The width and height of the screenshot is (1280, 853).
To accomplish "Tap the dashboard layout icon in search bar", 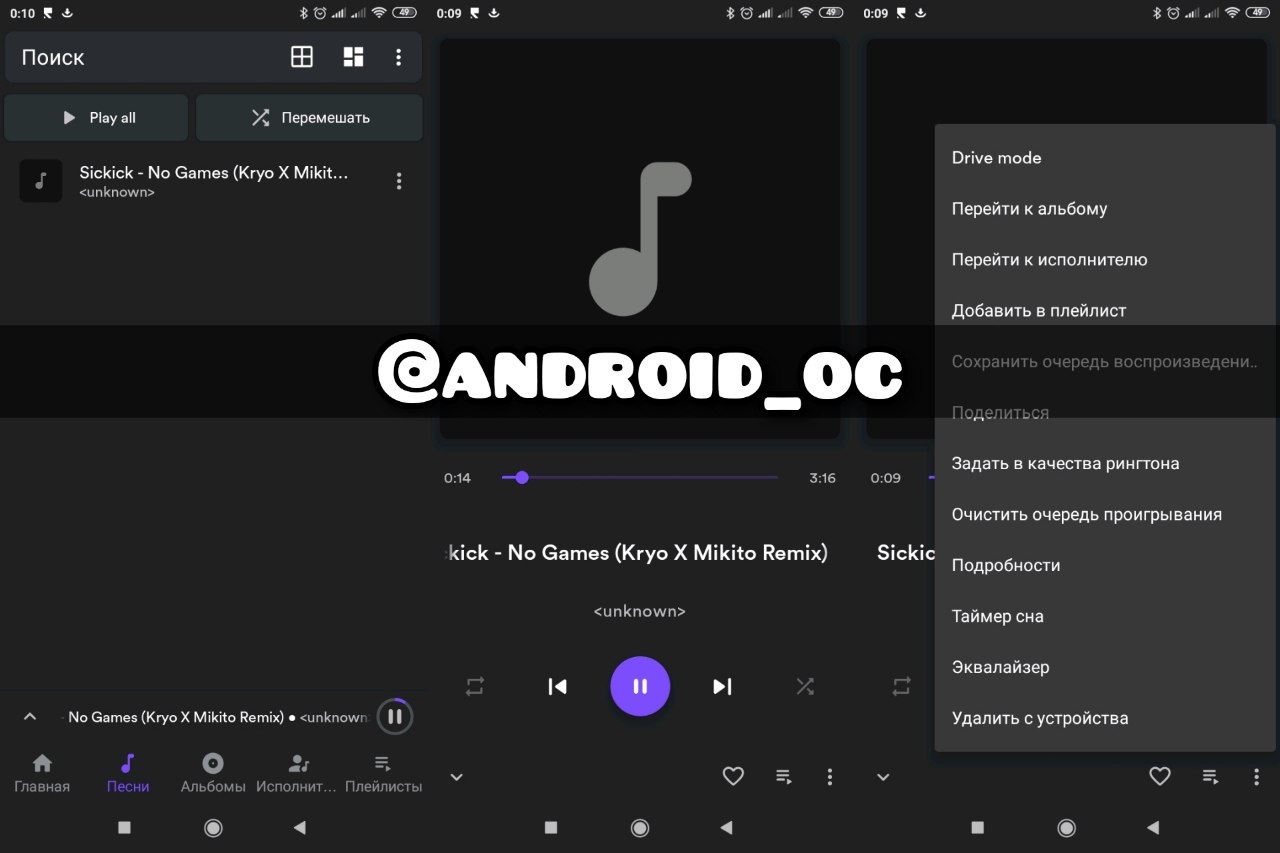I will click(353, 57).
